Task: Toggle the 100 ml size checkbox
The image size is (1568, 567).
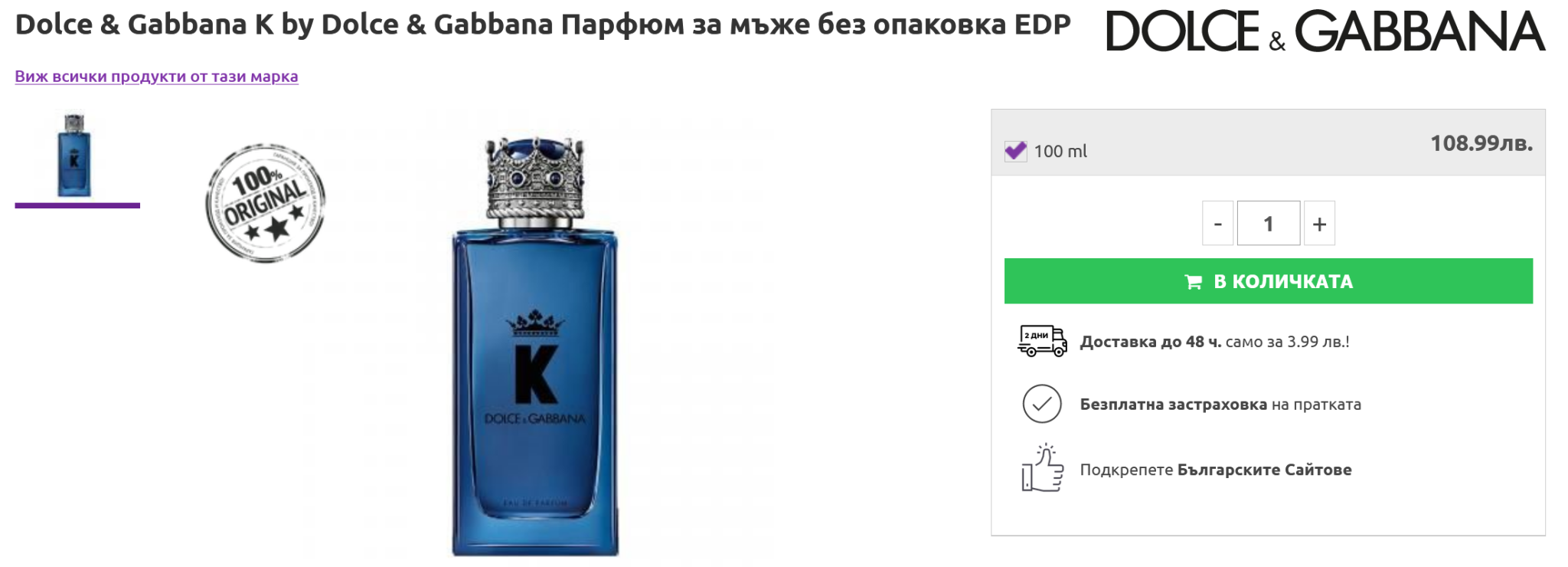Action: 1016,151
